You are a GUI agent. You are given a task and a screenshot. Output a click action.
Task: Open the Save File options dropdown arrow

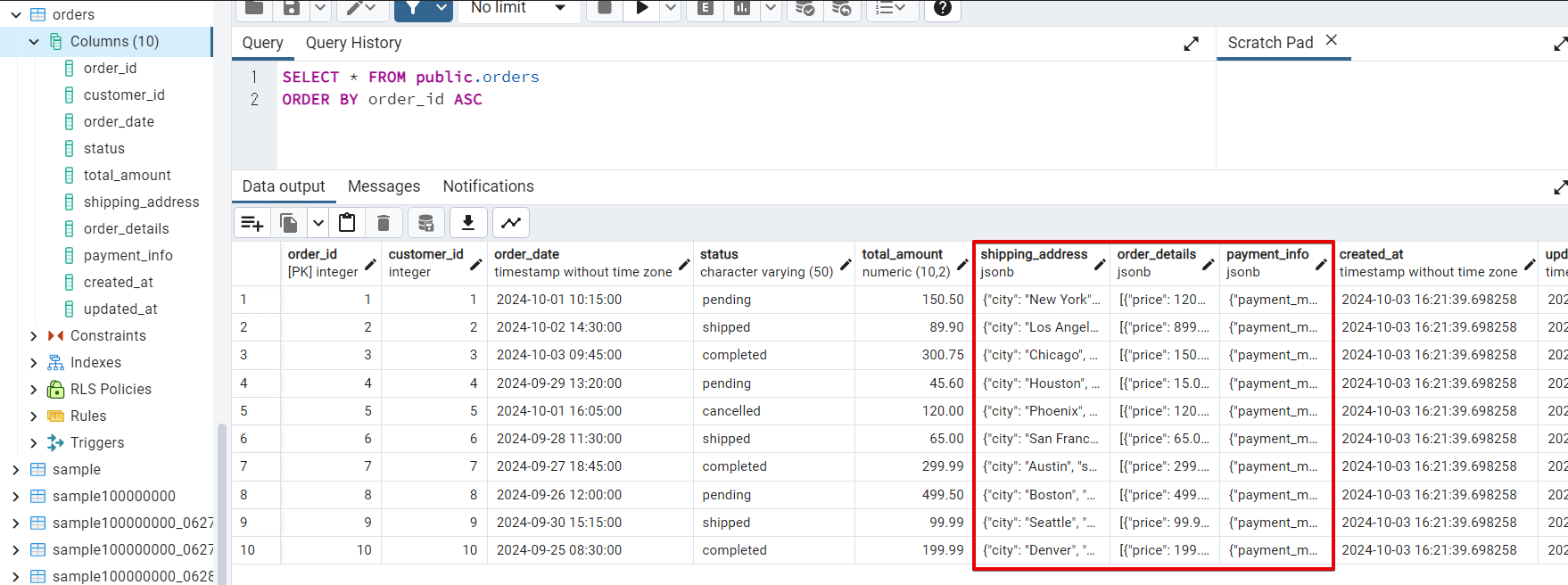click(x=320, y=7)
